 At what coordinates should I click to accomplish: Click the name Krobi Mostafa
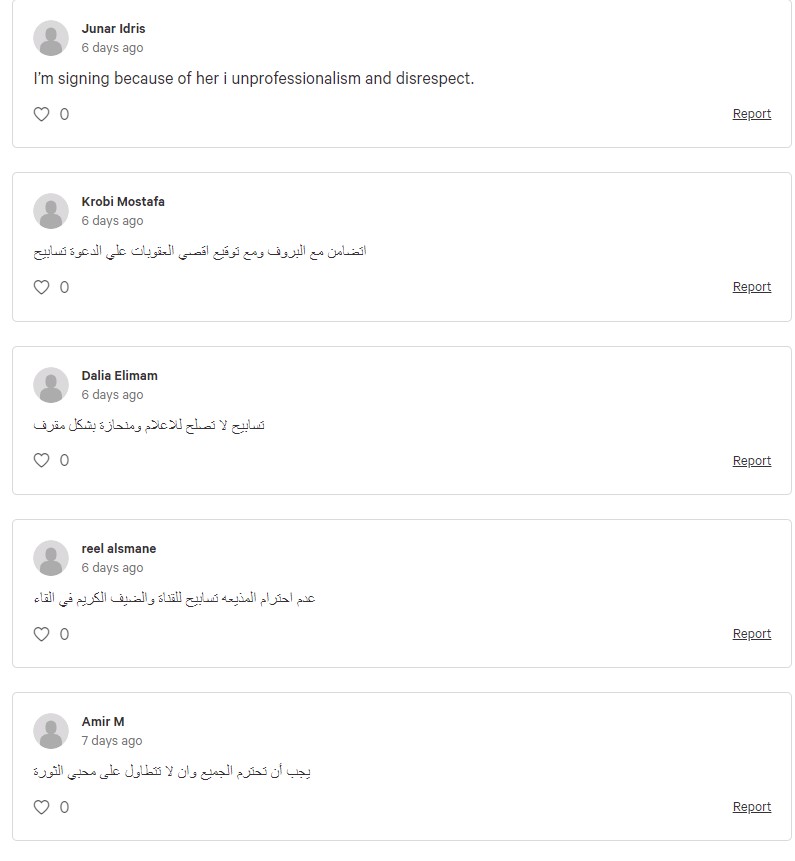pos(123,202)
